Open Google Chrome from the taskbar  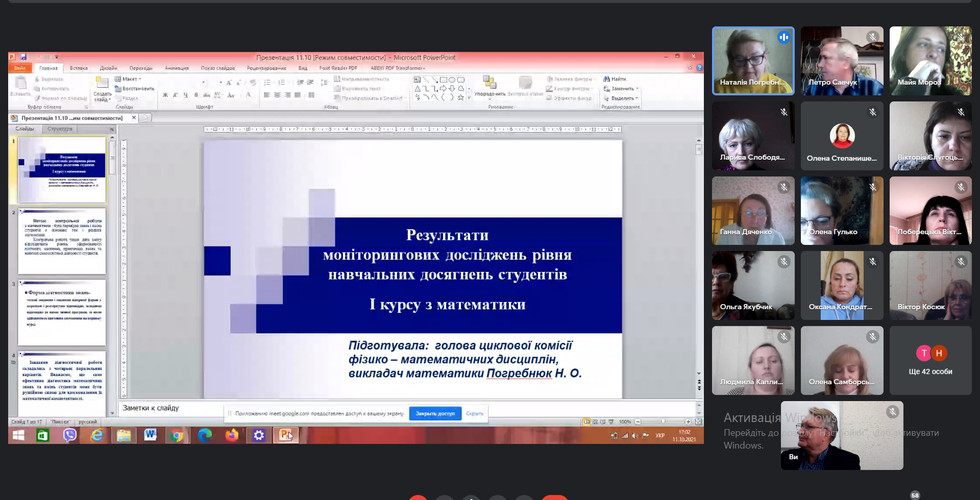[177, 435]
